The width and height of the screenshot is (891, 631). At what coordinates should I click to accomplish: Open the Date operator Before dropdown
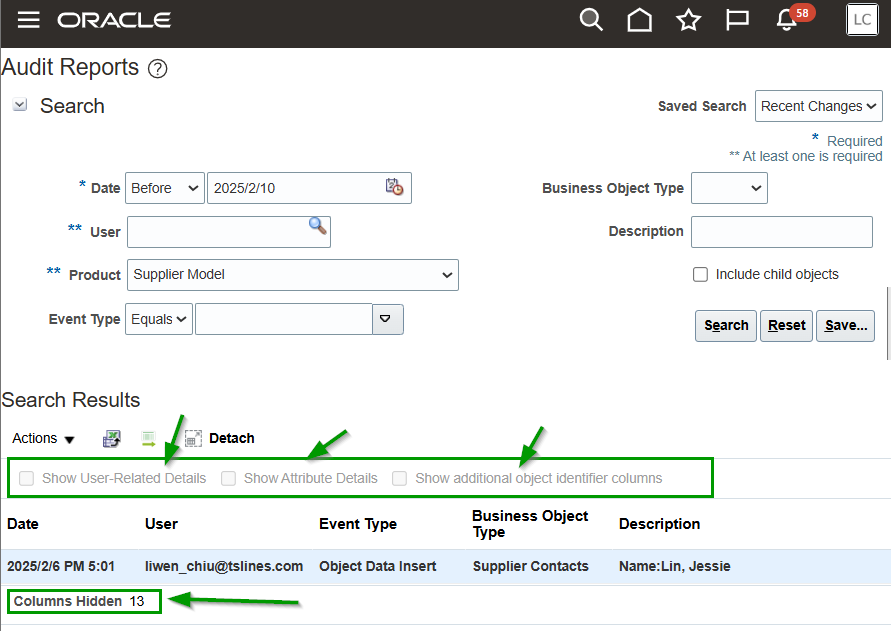click(165, 188)
